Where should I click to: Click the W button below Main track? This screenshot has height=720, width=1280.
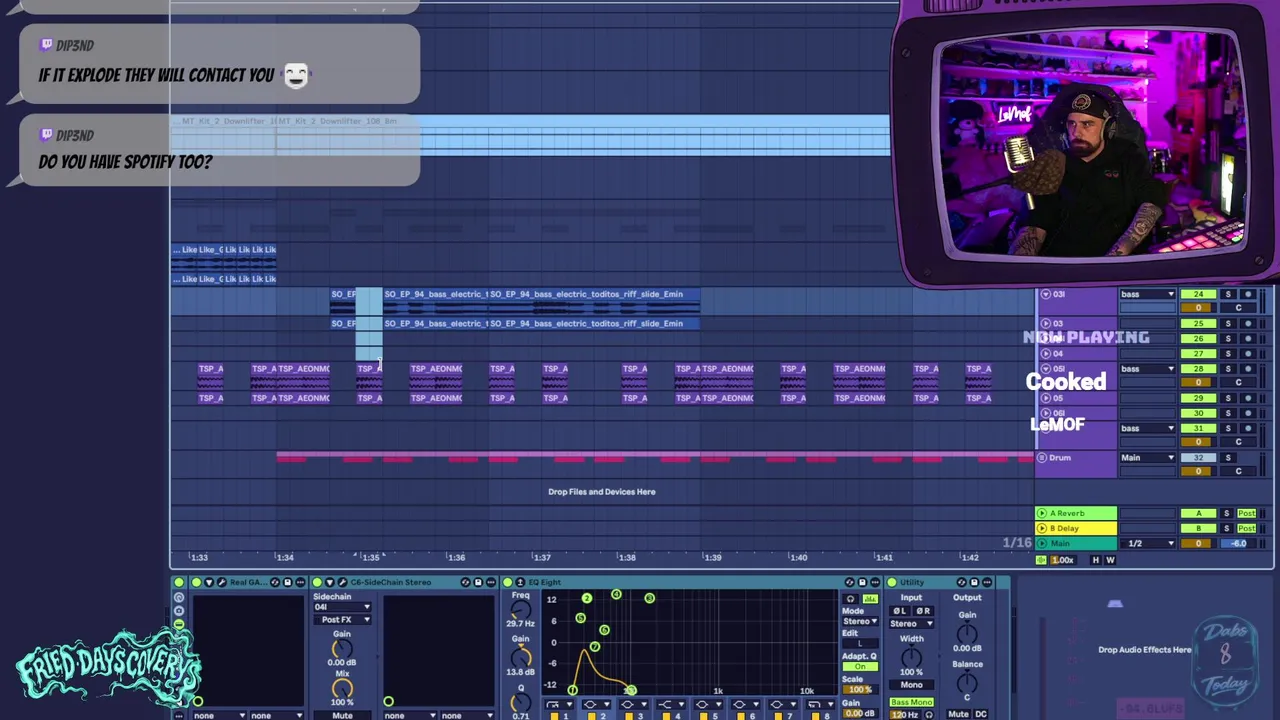pos(1110,560)
